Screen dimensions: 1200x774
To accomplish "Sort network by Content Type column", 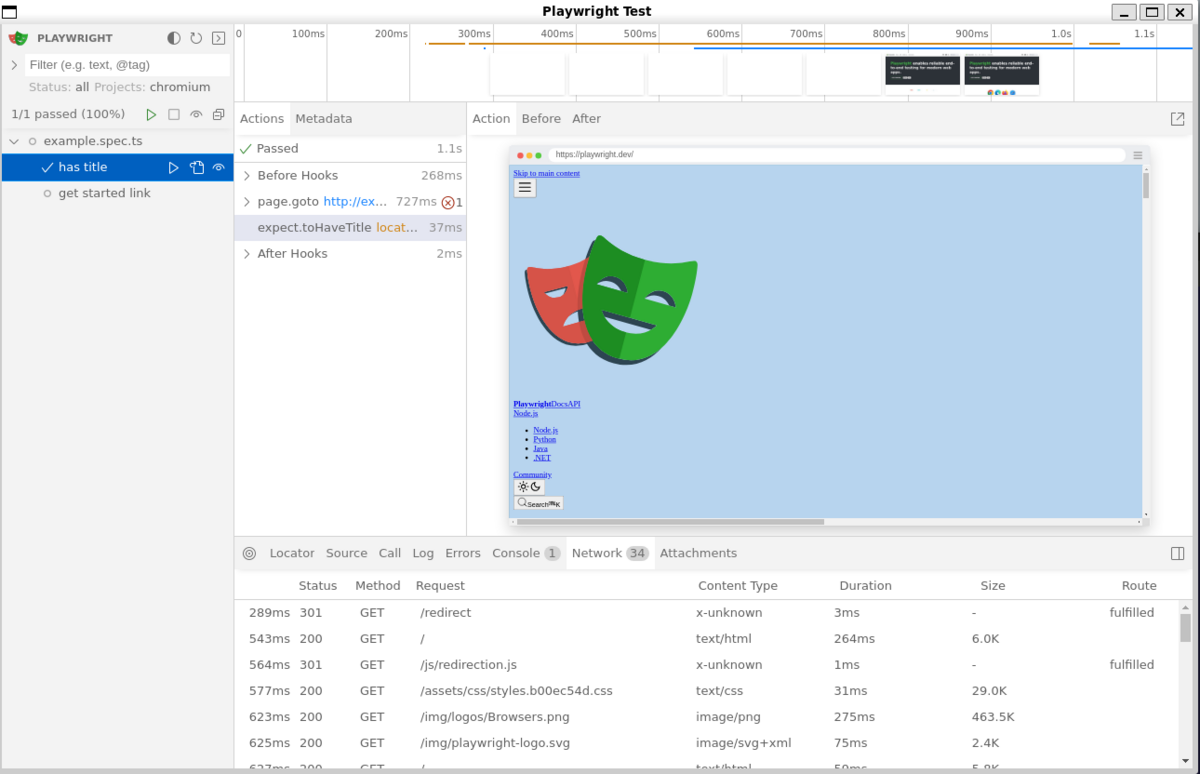I will (737, 586).
